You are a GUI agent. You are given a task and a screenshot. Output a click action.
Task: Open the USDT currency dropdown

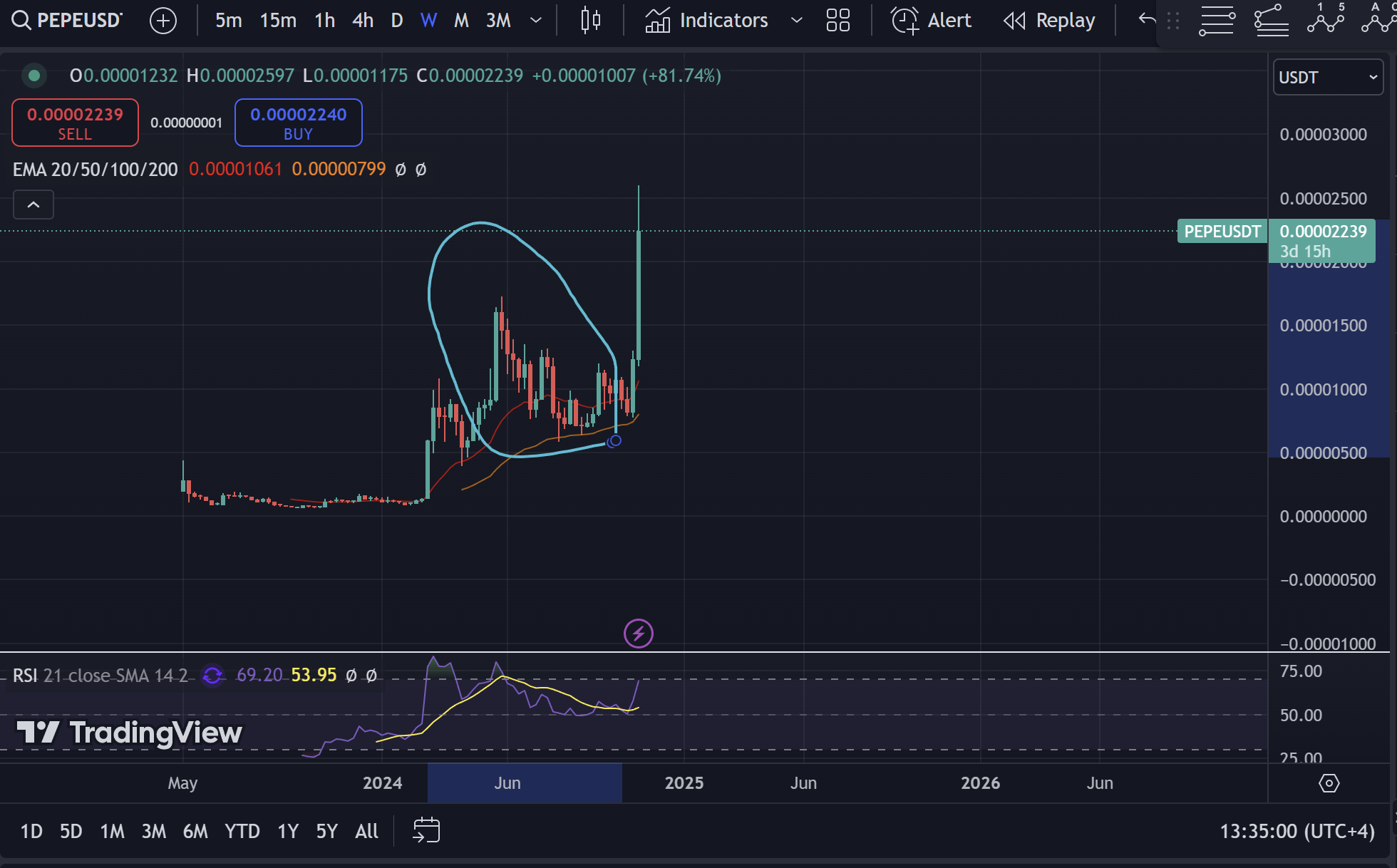tap(1327, 77)
